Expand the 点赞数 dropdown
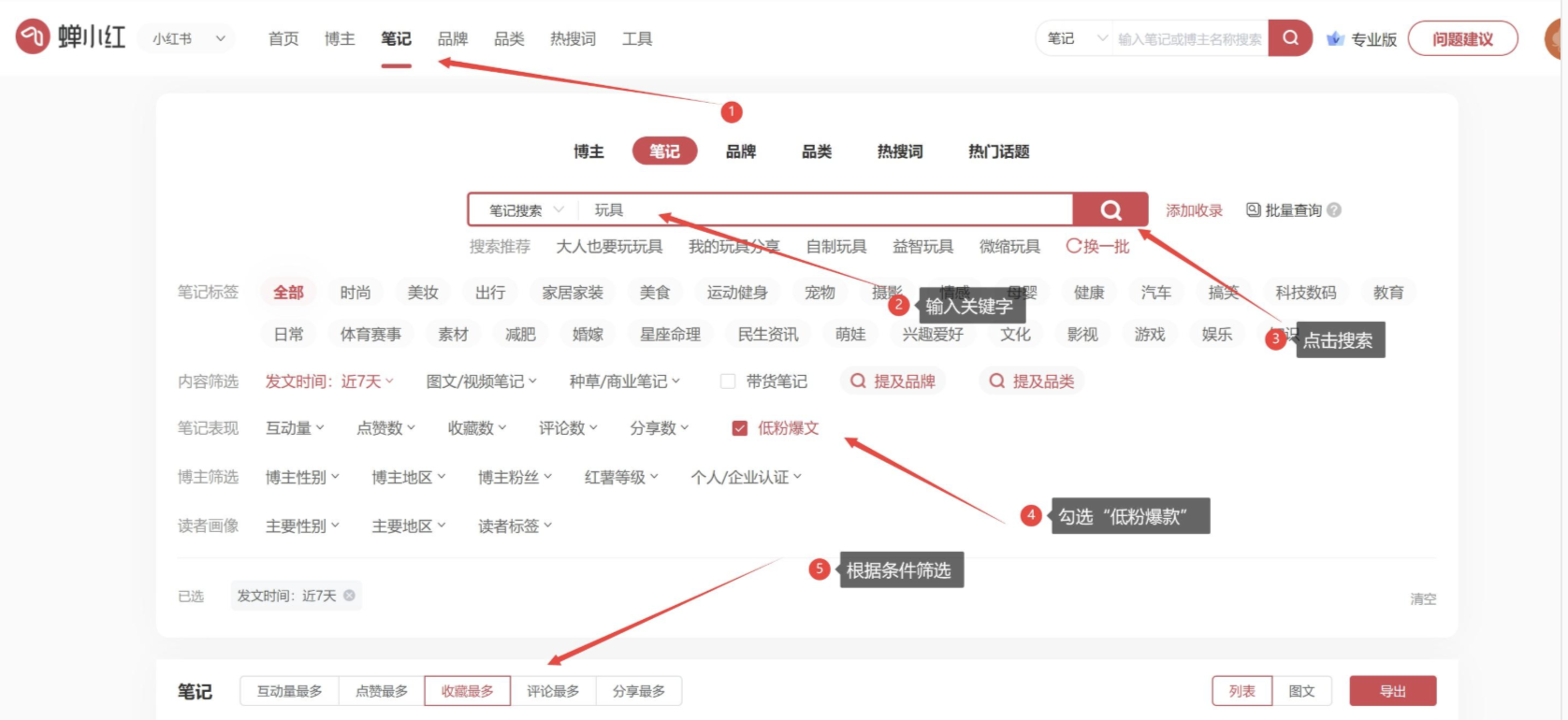Image resolution: width=1568 pixels, height=720 pixels. tap(385, 428)
